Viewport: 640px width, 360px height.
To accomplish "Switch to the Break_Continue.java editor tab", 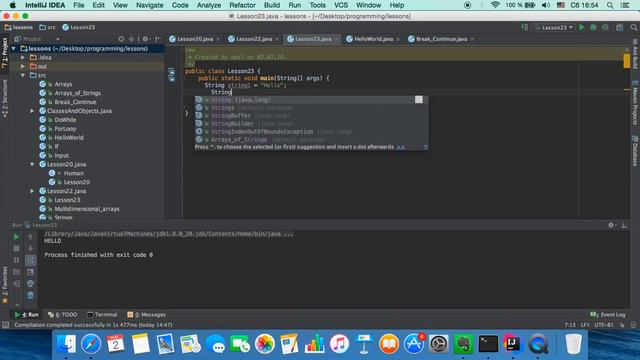I will pyautogui.click(x=441, y=39).
